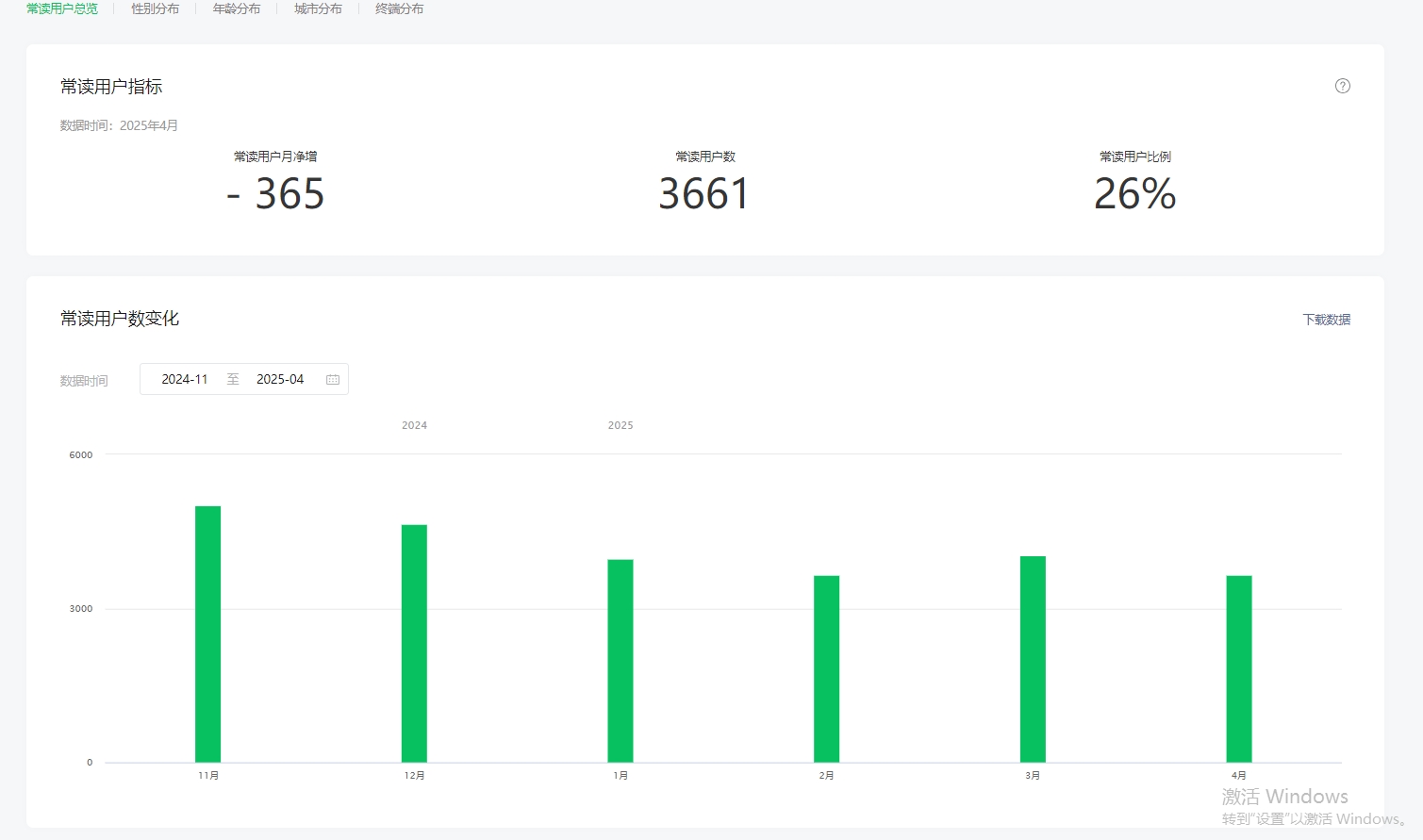The width and height of the screenshot is (1423, 840).
Task: Edit the end date 2025-04 field
Action: [x=280, y=379]
